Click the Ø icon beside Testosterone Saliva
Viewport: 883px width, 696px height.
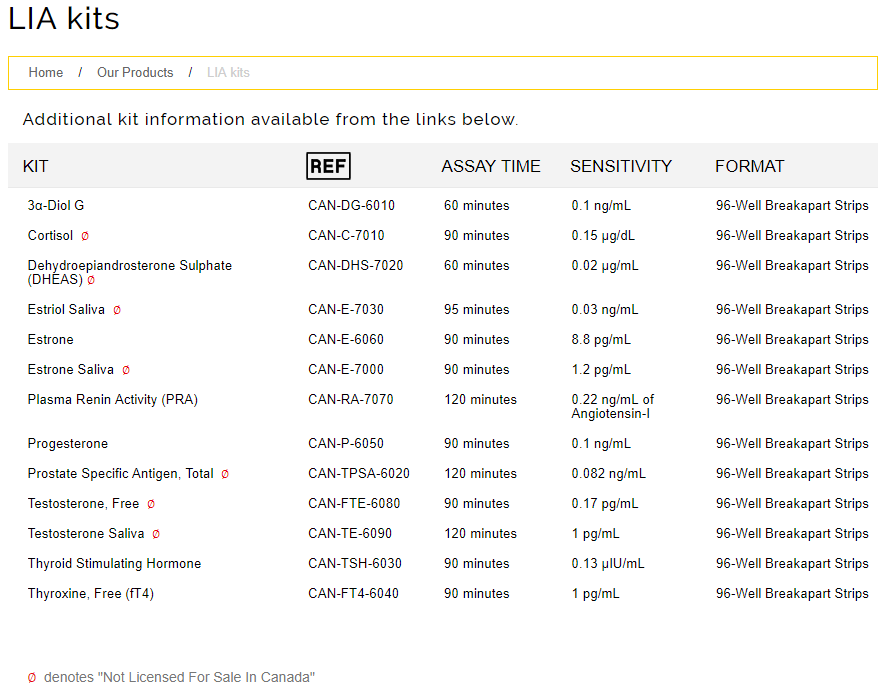click(x=156, y=534)
